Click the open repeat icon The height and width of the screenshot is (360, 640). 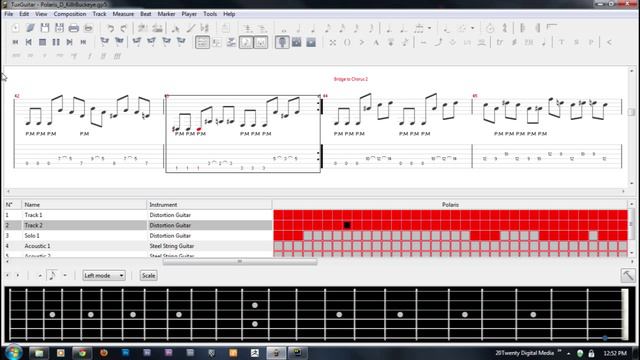tap(523, 28)
